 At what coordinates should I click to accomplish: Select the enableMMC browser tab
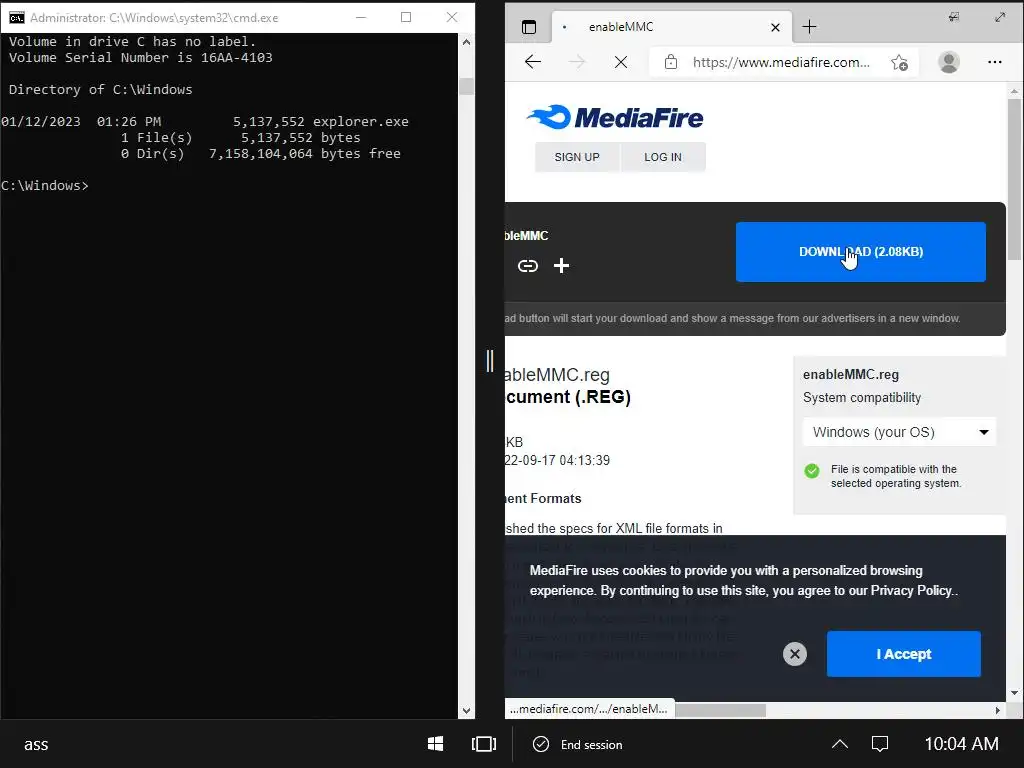[x=671, y=27]
